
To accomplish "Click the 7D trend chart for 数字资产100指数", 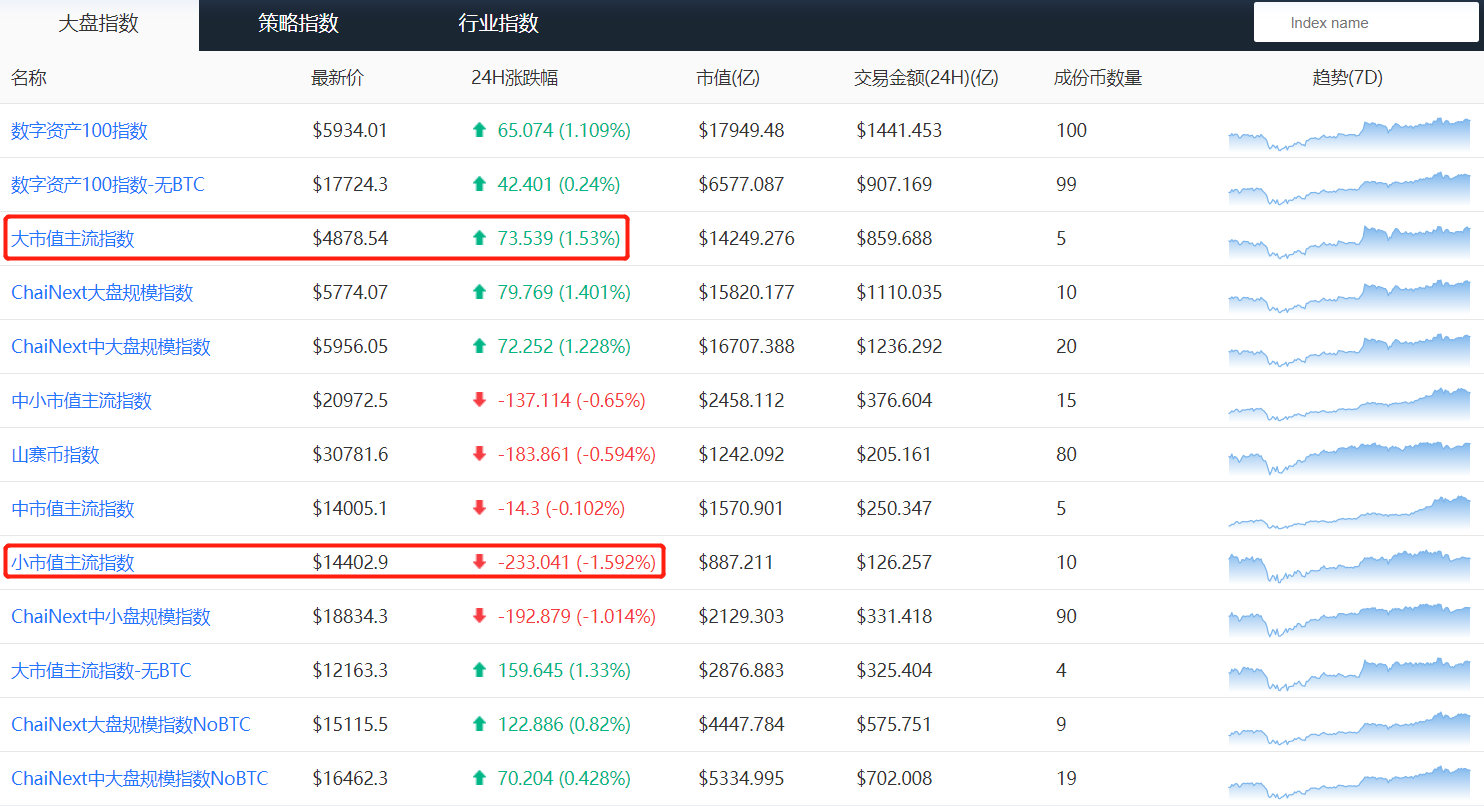I will 1349,134.
